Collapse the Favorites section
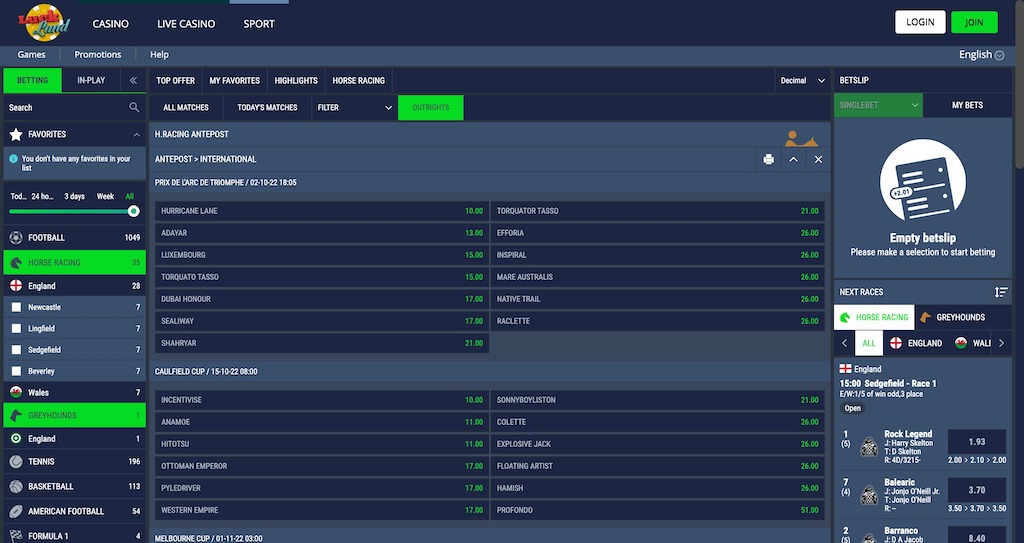 (136, 135)
